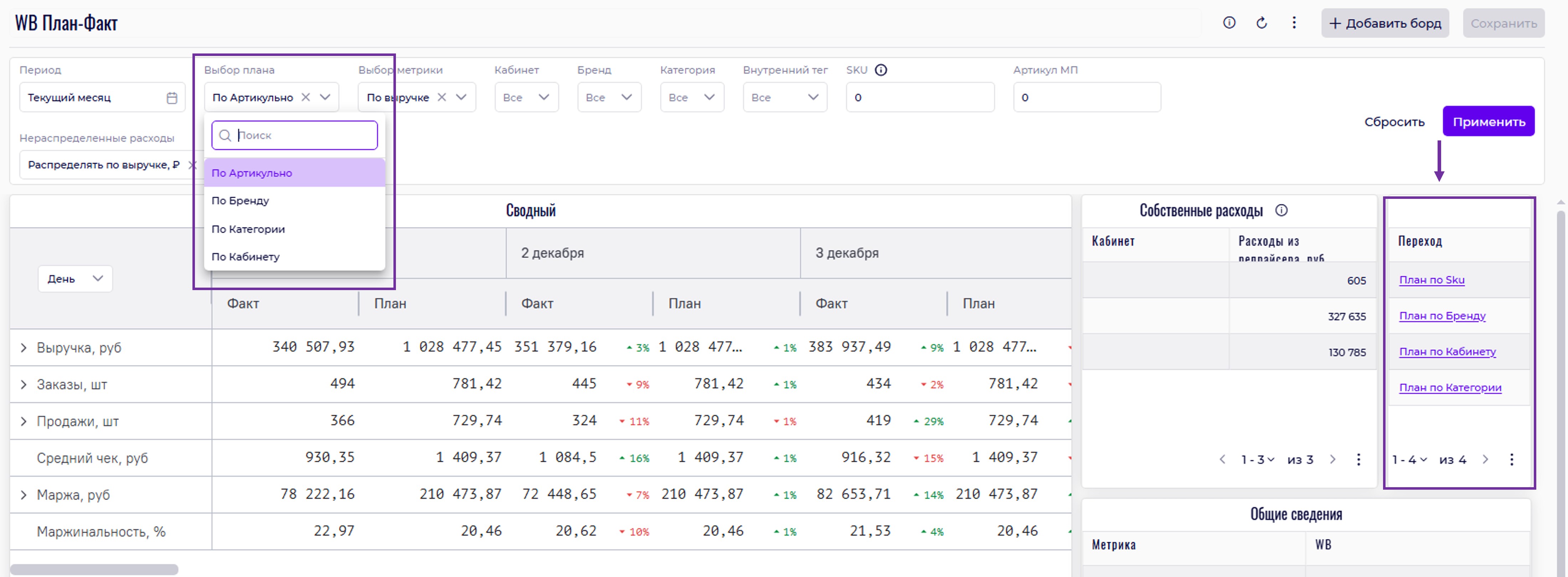Select По Бренду in plan list
Screen dimensions: 1568x577
(241, 201)
